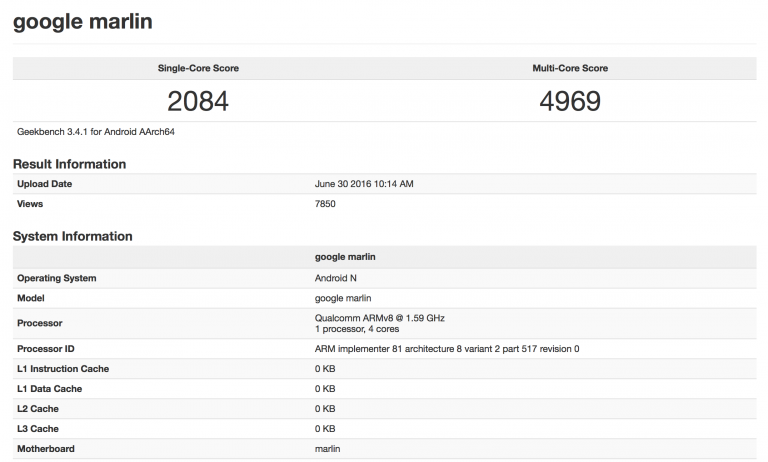Select the Processor ID row label
The width and height of the screenshot is (768, 462).
46,349
